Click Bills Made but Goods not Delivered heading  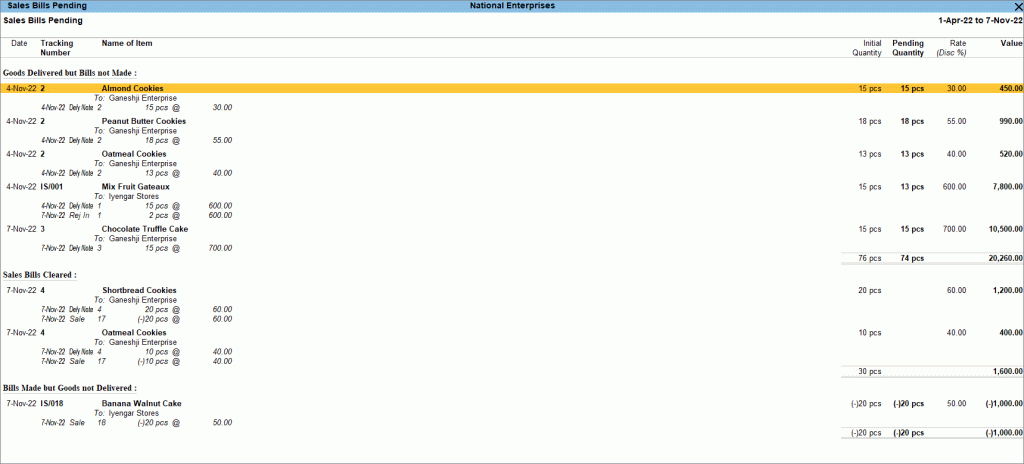pyautogui.click(x=70, y=388)
